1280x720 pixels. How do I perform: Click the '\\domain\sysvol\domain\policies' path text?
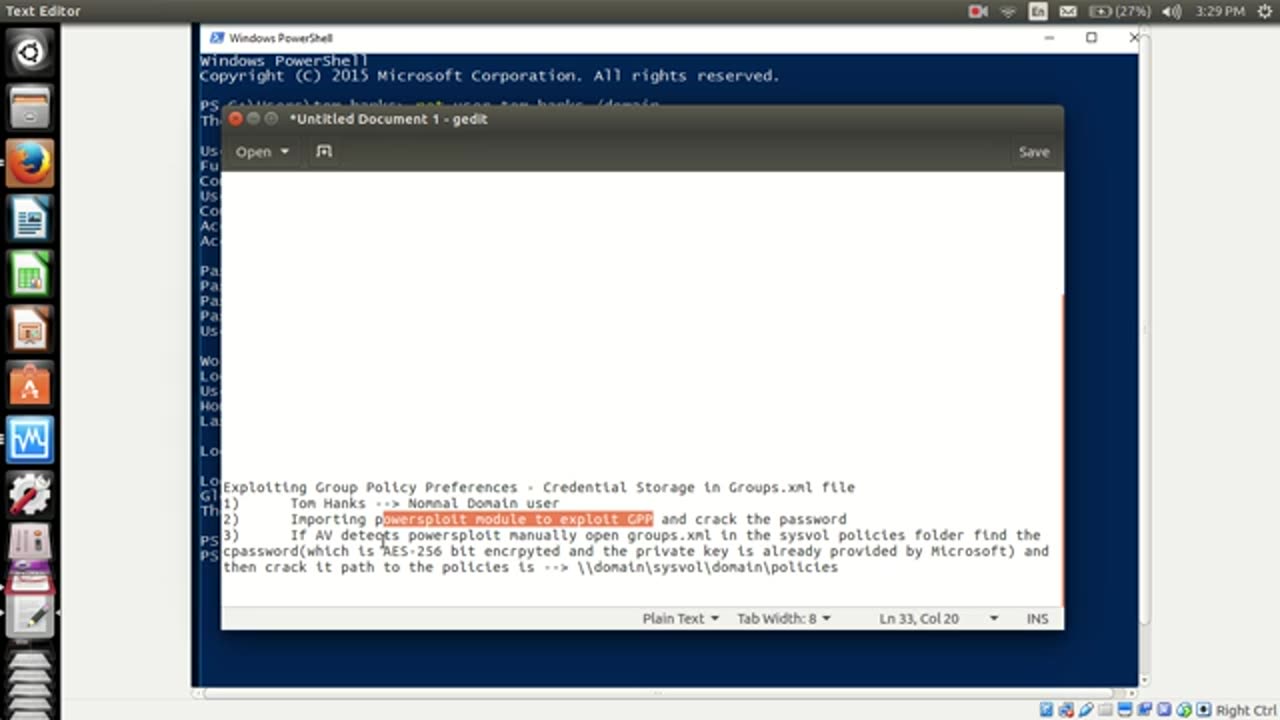click(x=707, y=567)
